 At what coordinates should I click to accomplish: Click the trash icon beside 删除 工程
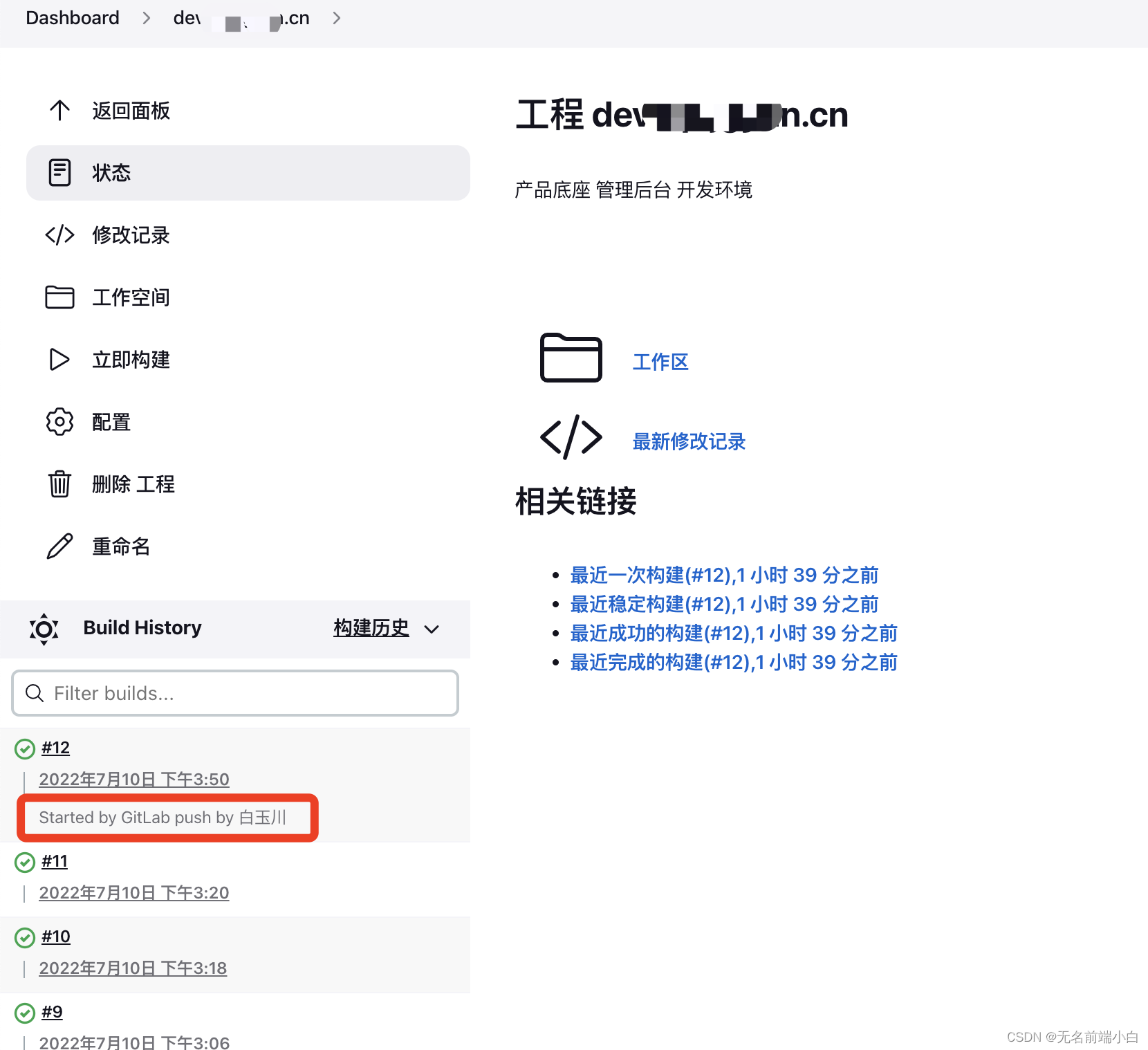pyautogui.click(x=59, y=483)
